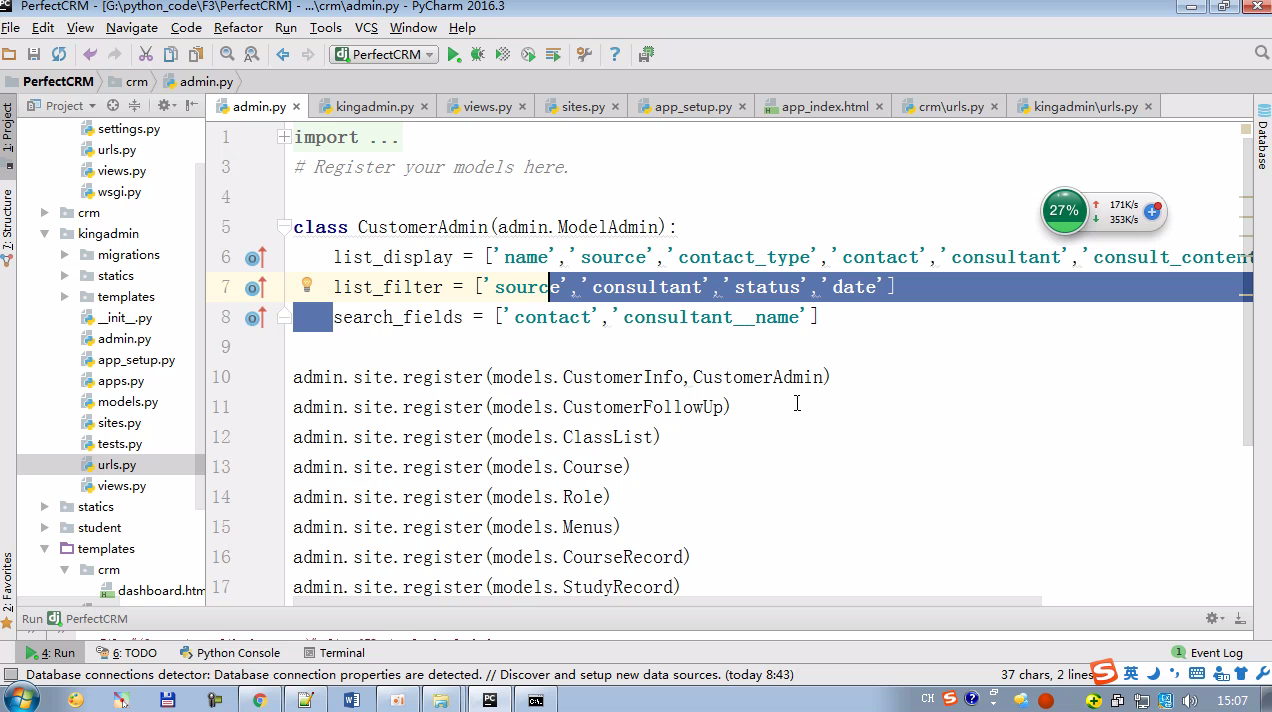Click the Synchronize icon in toolbar
The image size is (1272, 712).
point(59,55)
